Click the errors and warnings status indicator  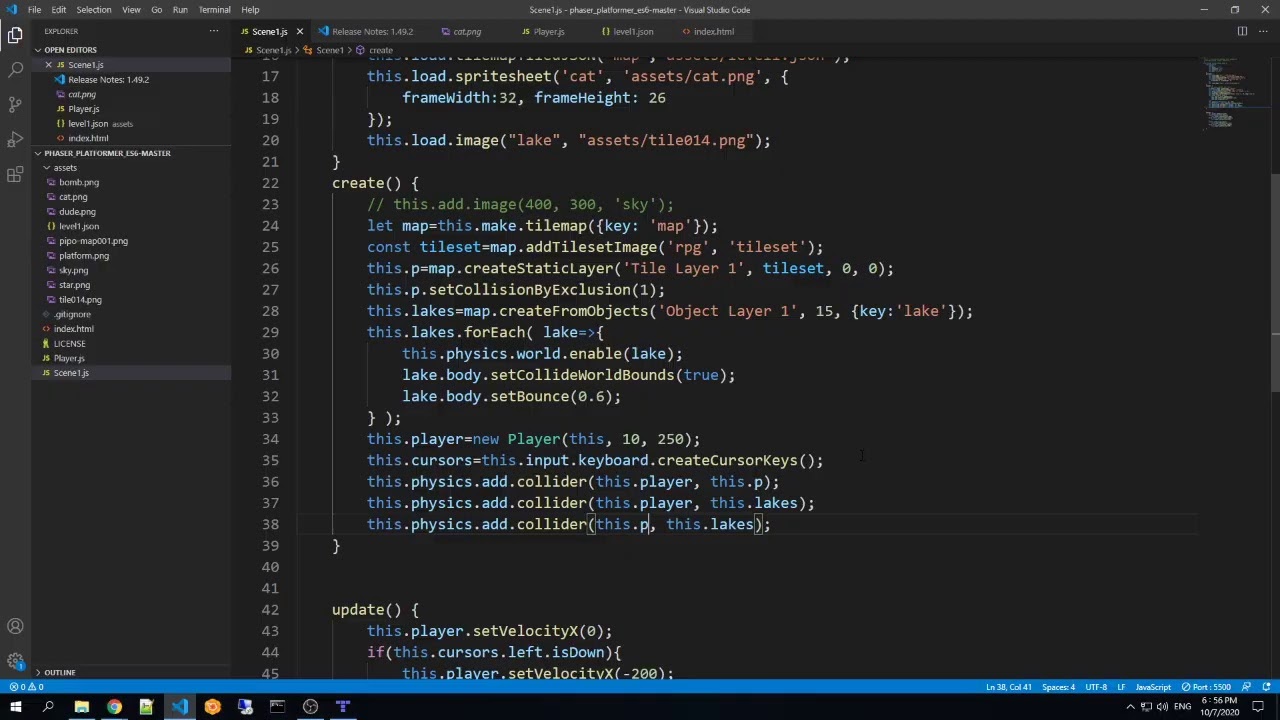pyautogui.click(x=26, y=687)
